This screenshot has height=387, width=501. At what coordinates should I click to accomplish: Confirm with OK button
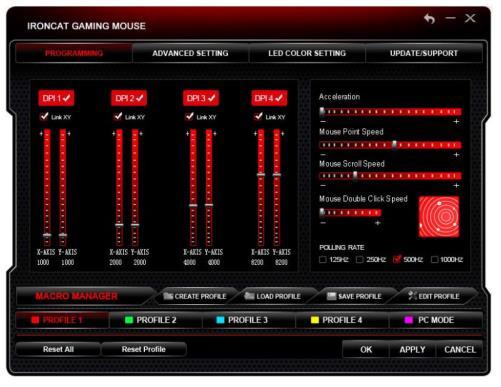coord(366,350)
